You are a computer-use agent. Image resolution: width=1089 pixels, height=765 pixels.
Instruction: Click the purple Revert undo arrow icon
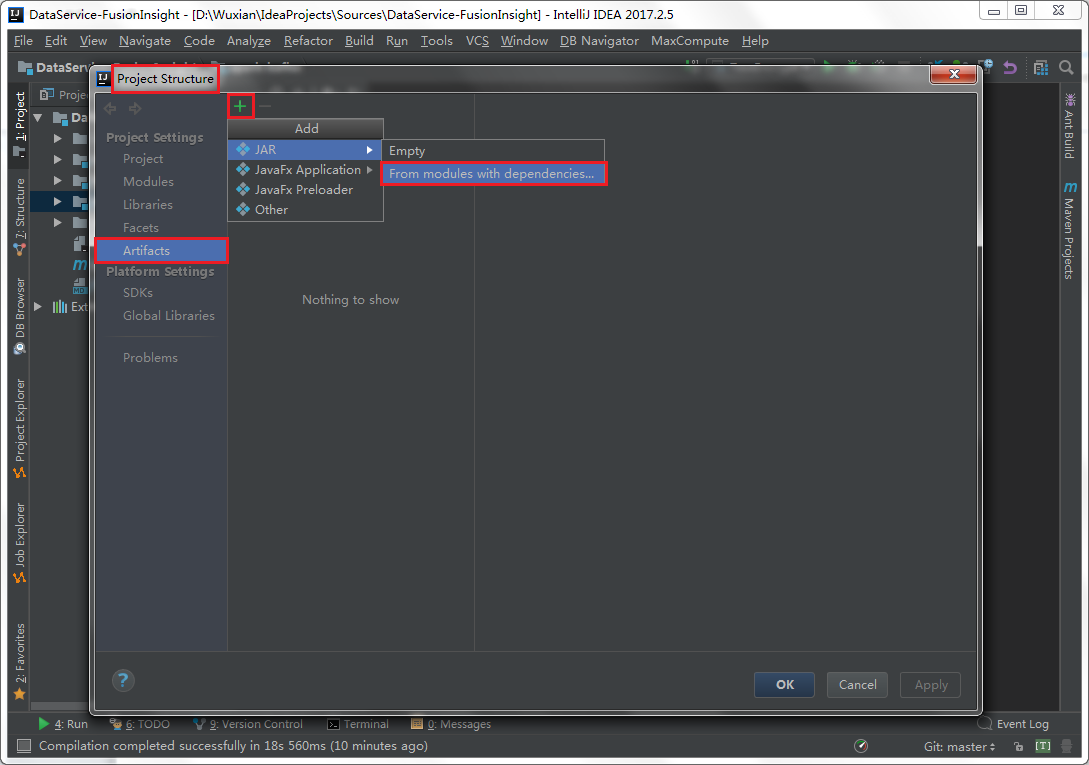tap(1010, 67)
